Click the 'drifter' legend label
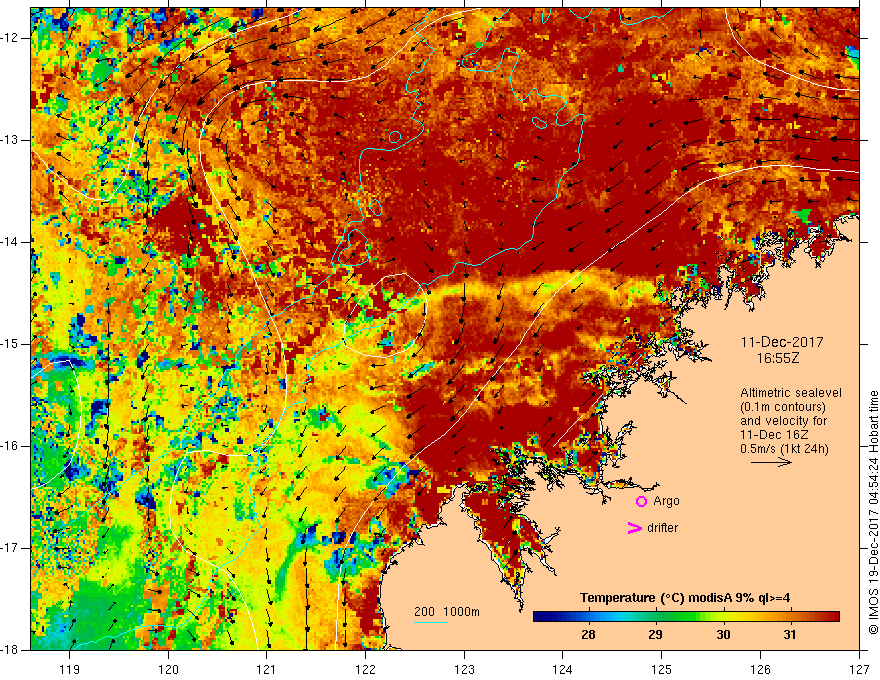Image resolution: width=880 pixels, height=680 pixels. pos(662,528)
